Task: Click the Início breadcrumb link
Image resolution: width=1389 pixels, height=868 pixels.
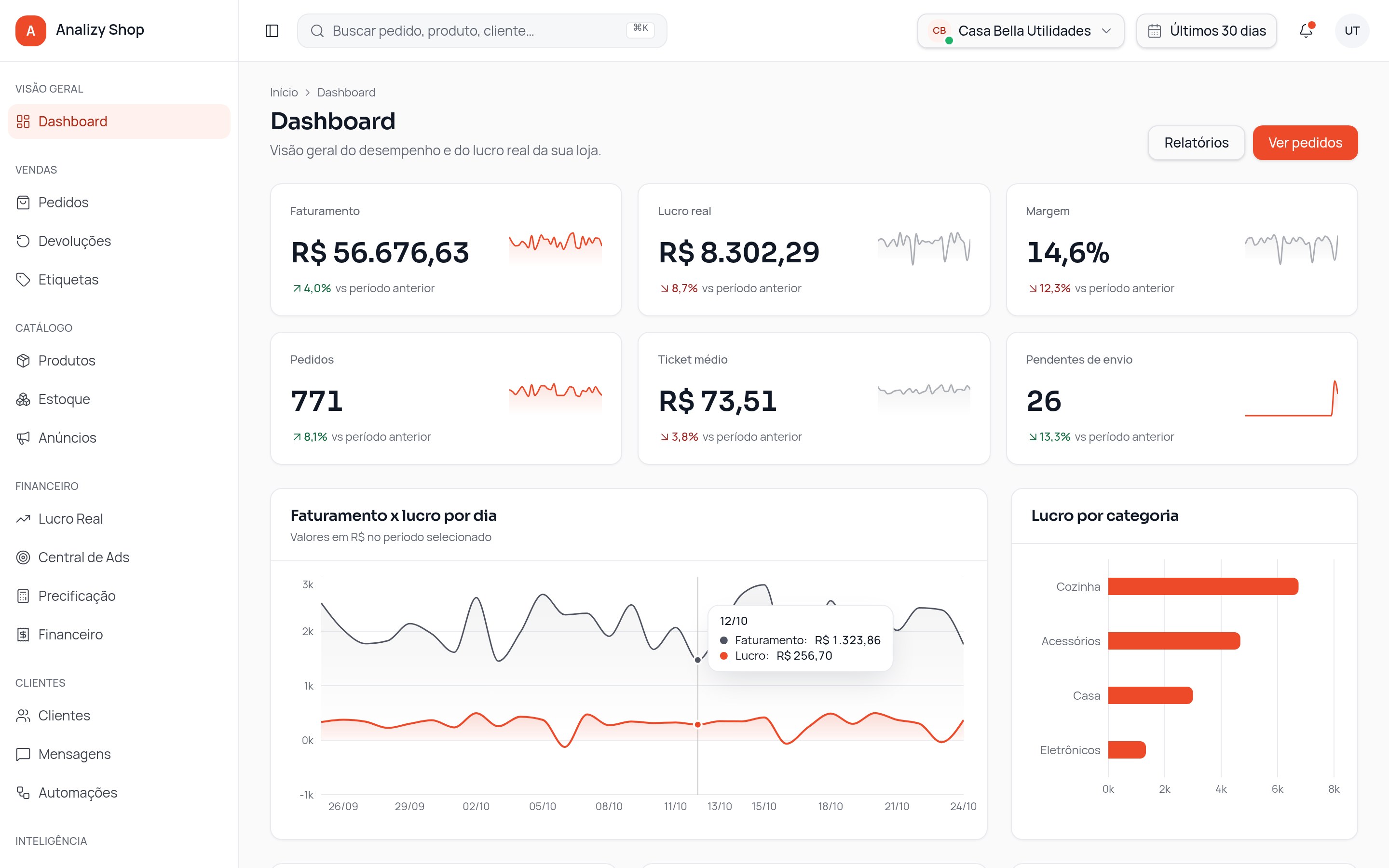Action: click(x=284, y=93)
